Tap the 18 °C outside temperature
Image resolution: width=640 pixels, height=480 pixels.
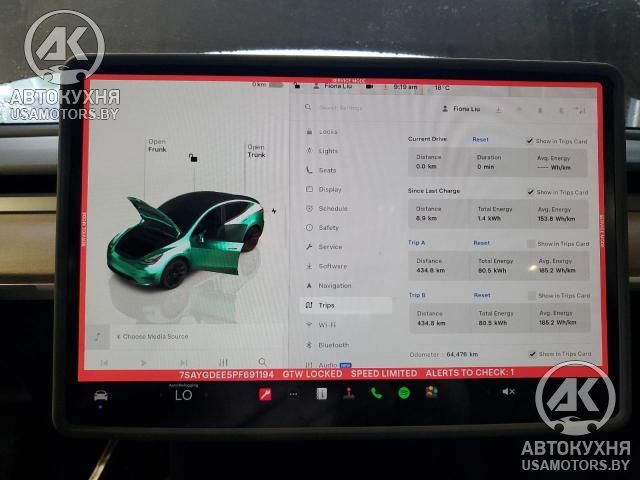[x=442, y=88]
